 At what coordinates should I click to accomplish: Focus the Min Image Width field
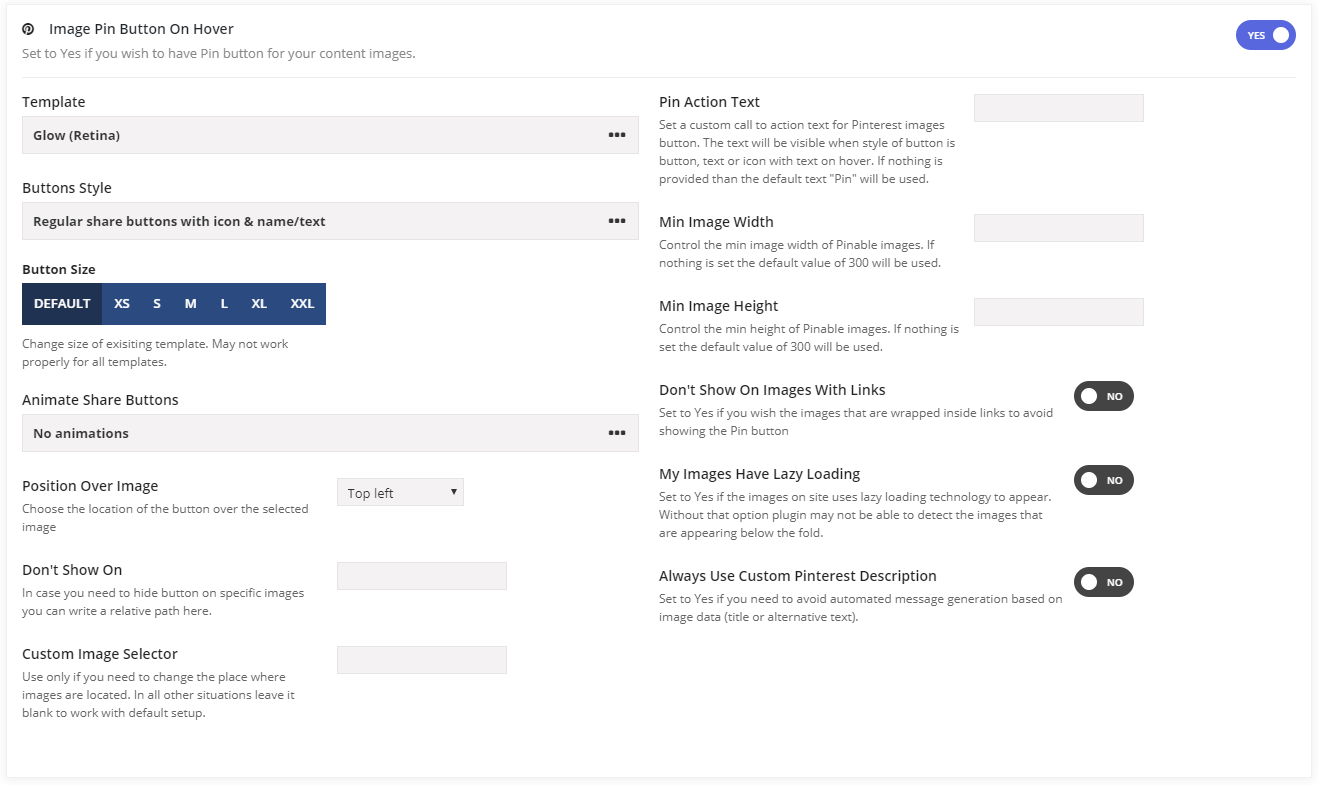point(1058,228)
